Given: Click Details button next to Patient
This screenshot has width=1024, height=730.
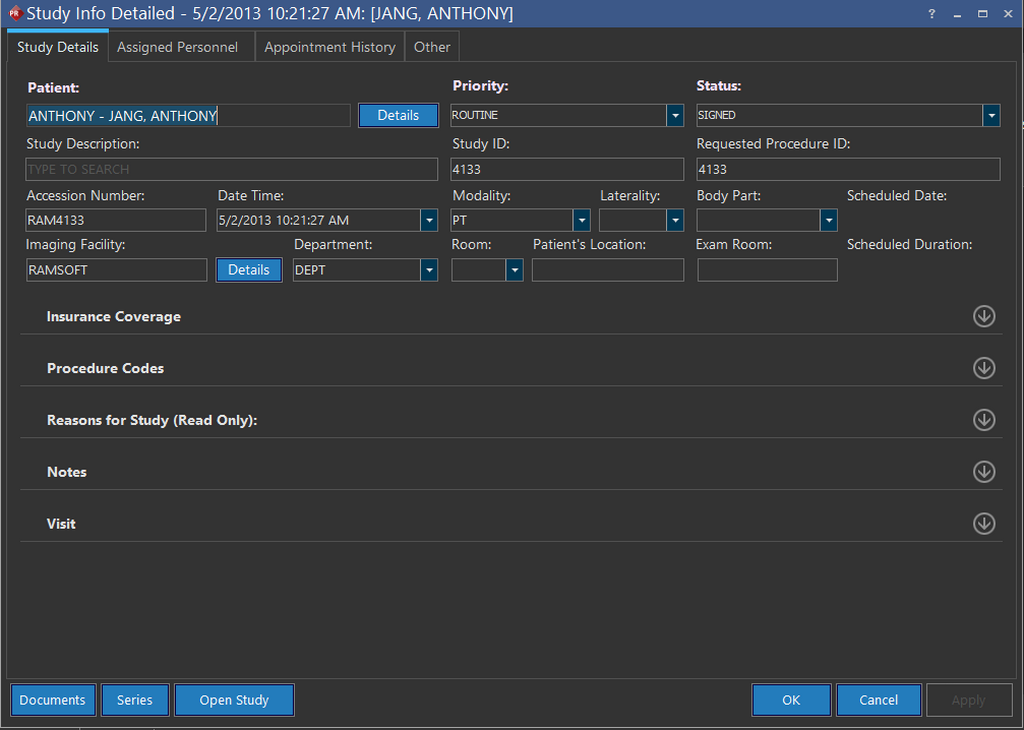Looking at the screenshot, I should 398,116.
